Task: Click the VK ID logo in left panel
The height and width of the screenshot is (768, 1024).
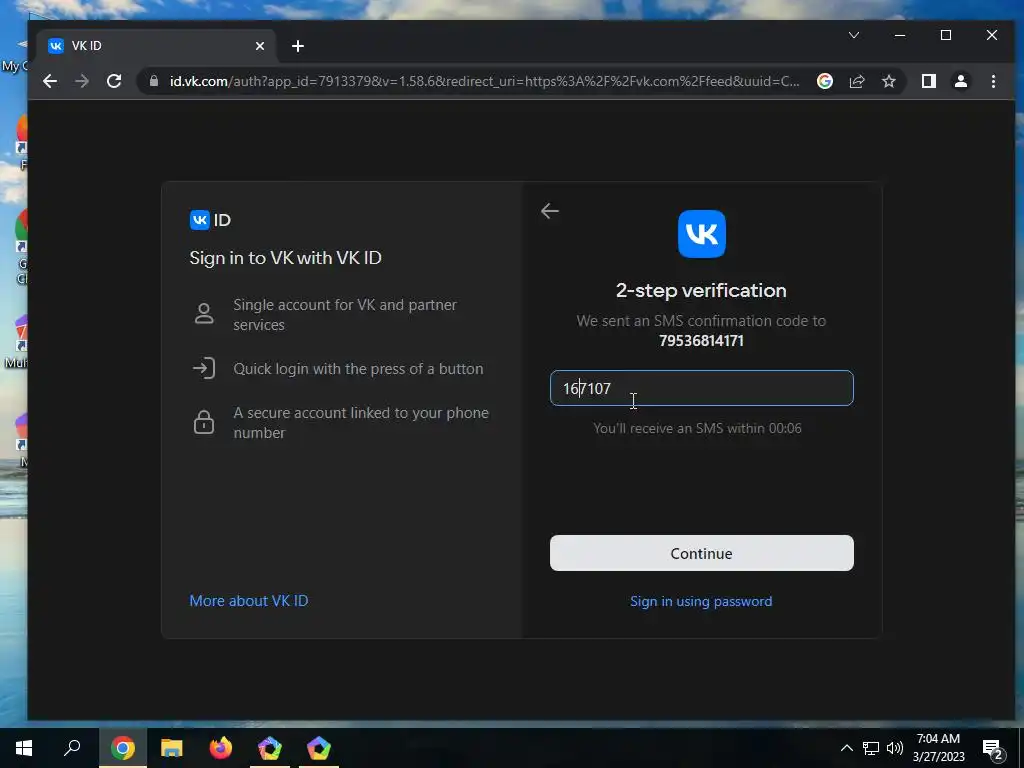Action: (210, 220)
